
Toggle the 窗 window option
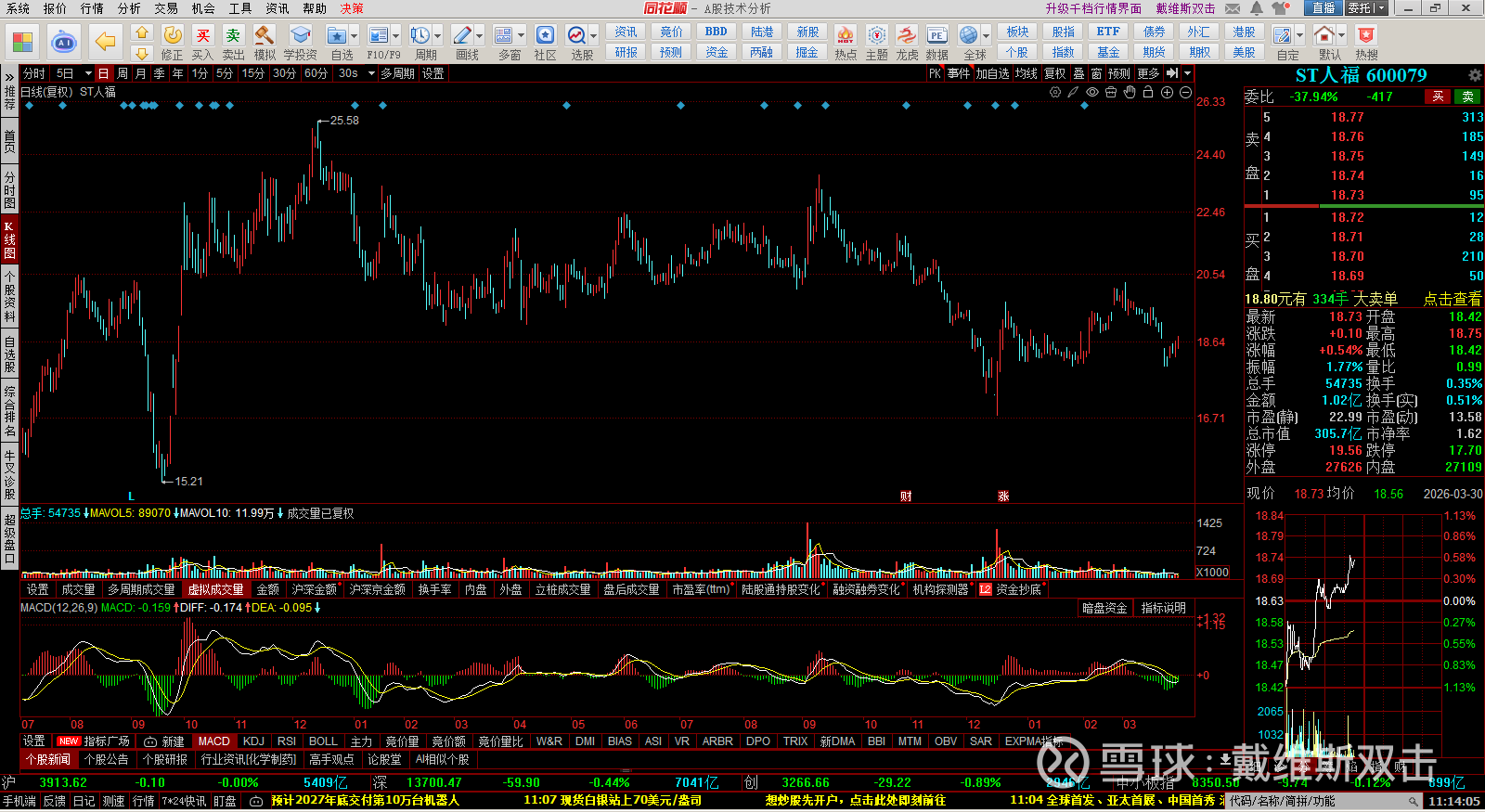(1096, 73)
